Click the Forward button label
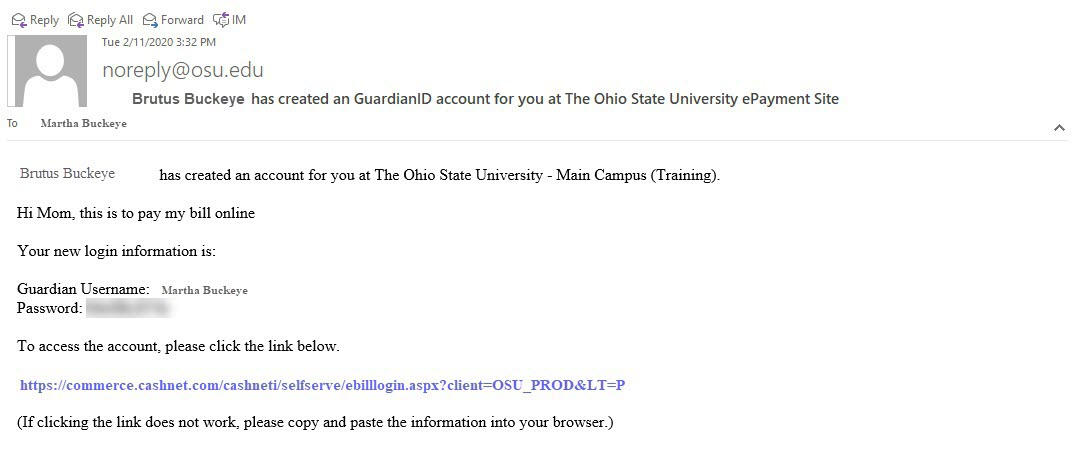 click(x=182, y=20)
